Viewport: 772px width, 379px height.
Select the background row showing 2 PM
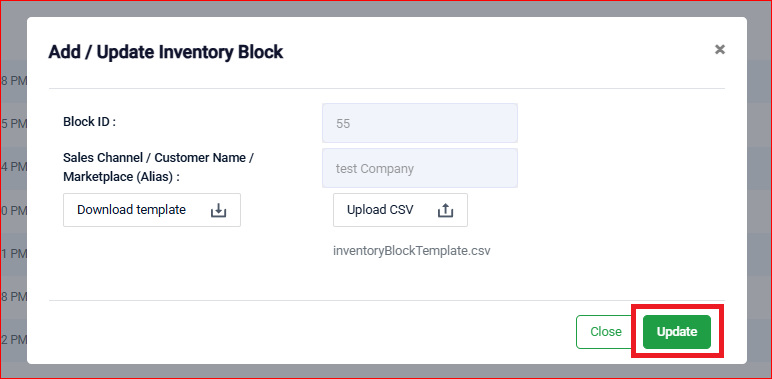point(13,340)
